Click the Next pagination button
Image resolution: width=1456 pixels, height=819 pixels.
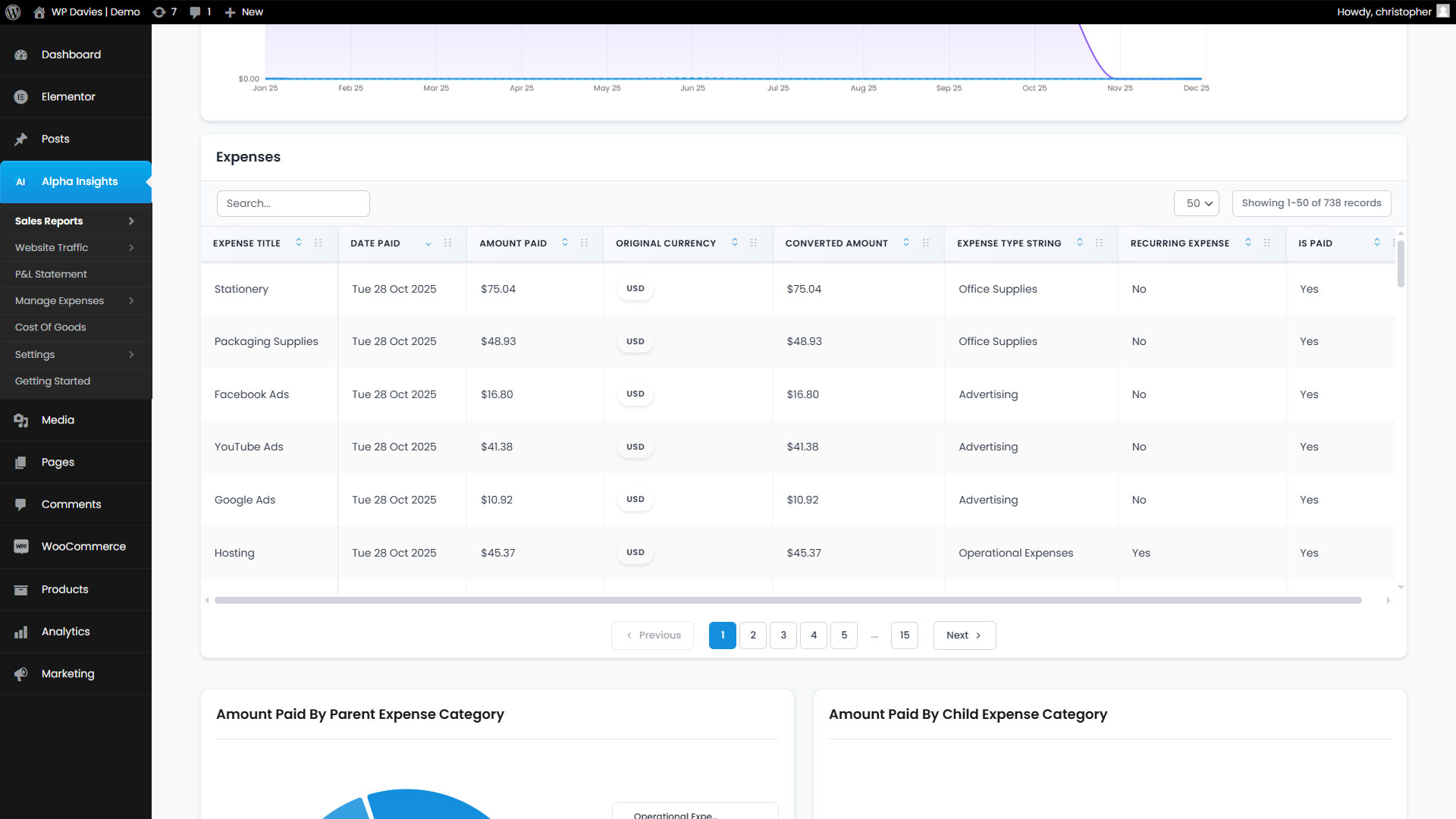964,635
